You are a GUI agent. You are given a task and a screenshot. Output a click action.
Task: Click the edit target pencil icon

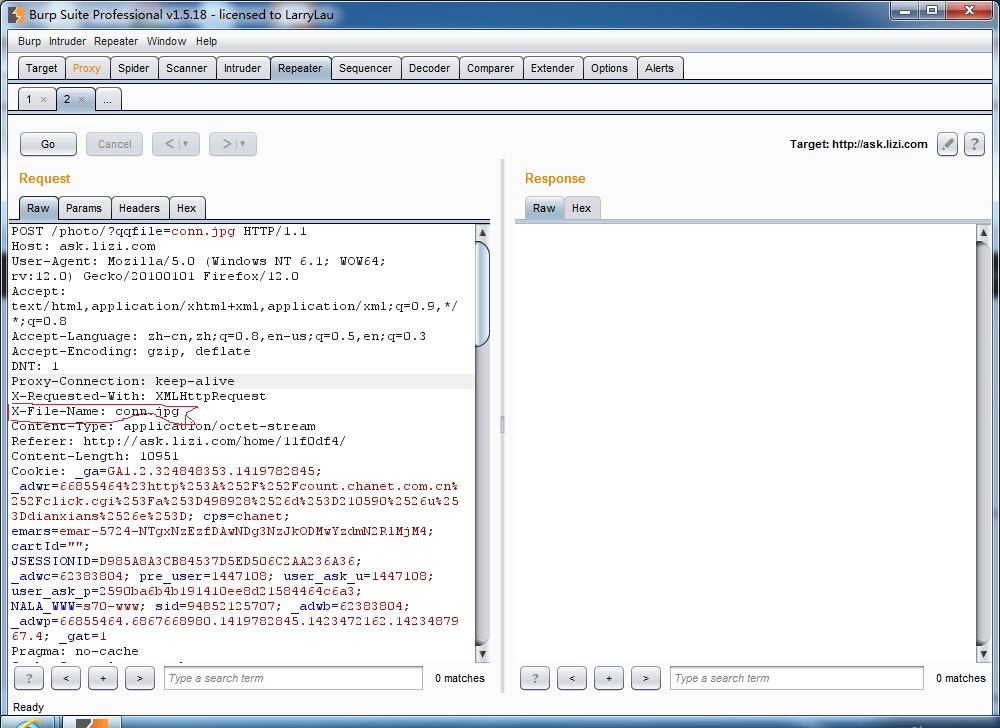click(x=947, y=144)
